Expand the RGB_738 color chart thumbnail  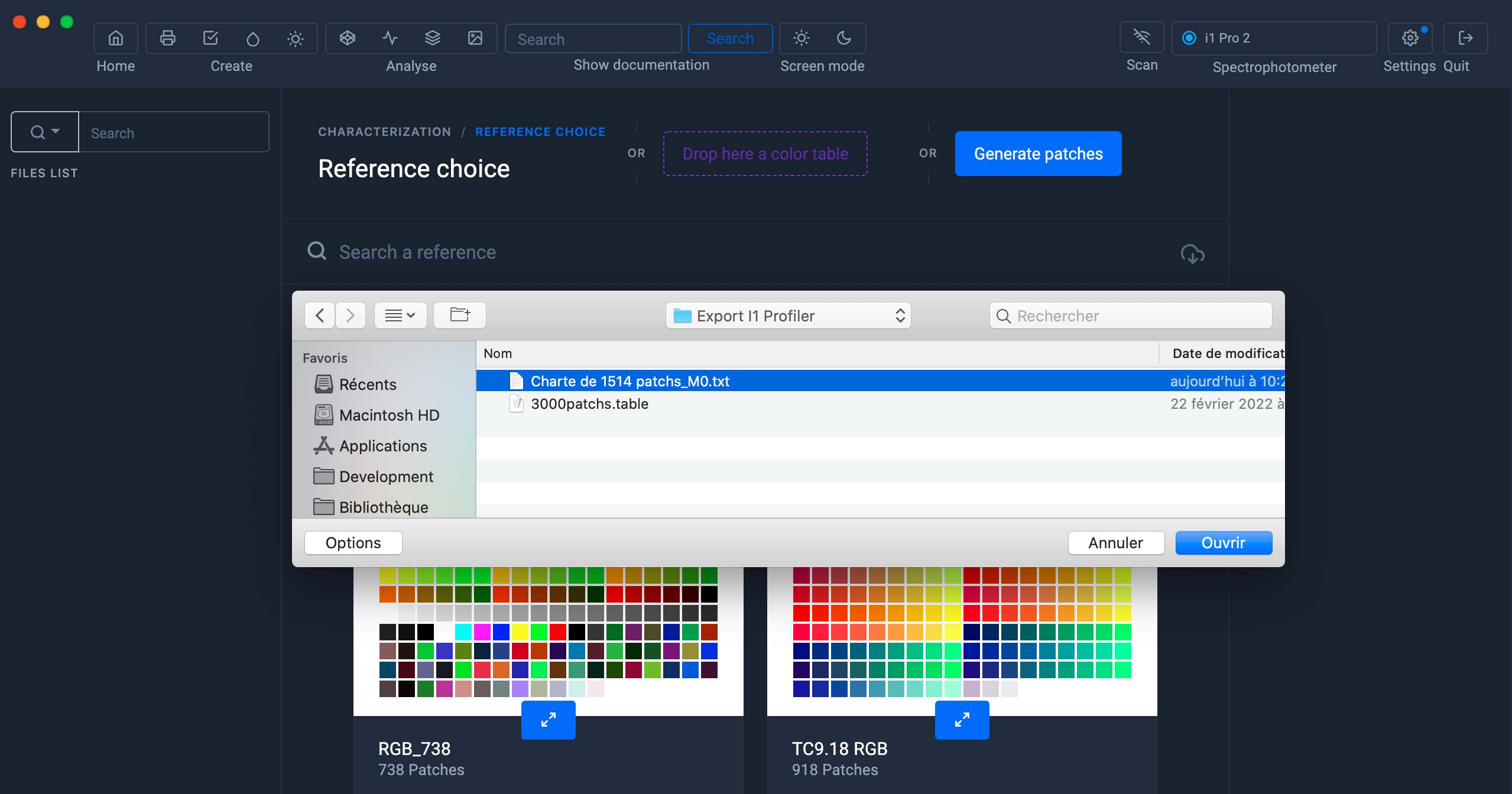(548, 720)
